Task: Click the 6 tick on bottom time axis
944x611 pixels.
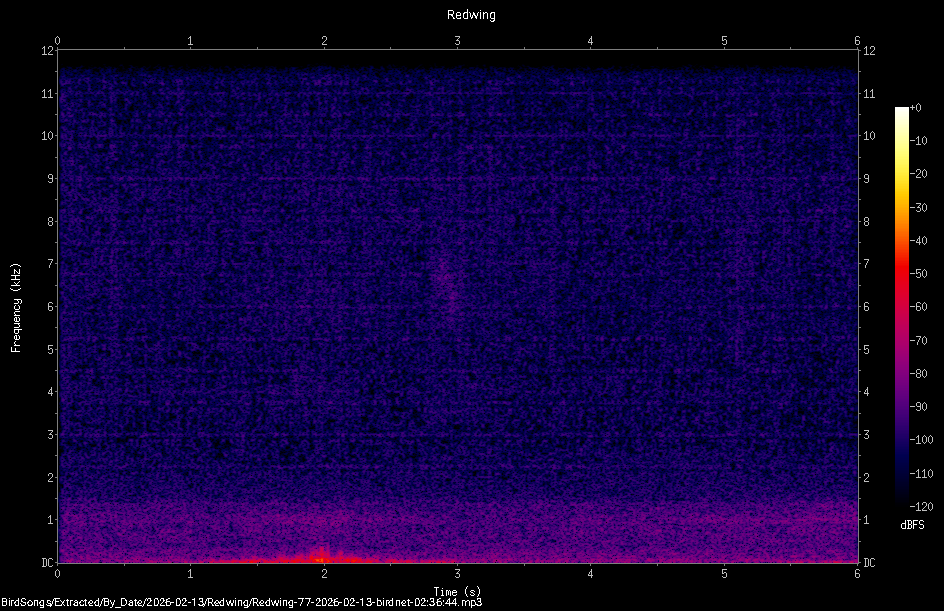Action: tap(857, 575)
